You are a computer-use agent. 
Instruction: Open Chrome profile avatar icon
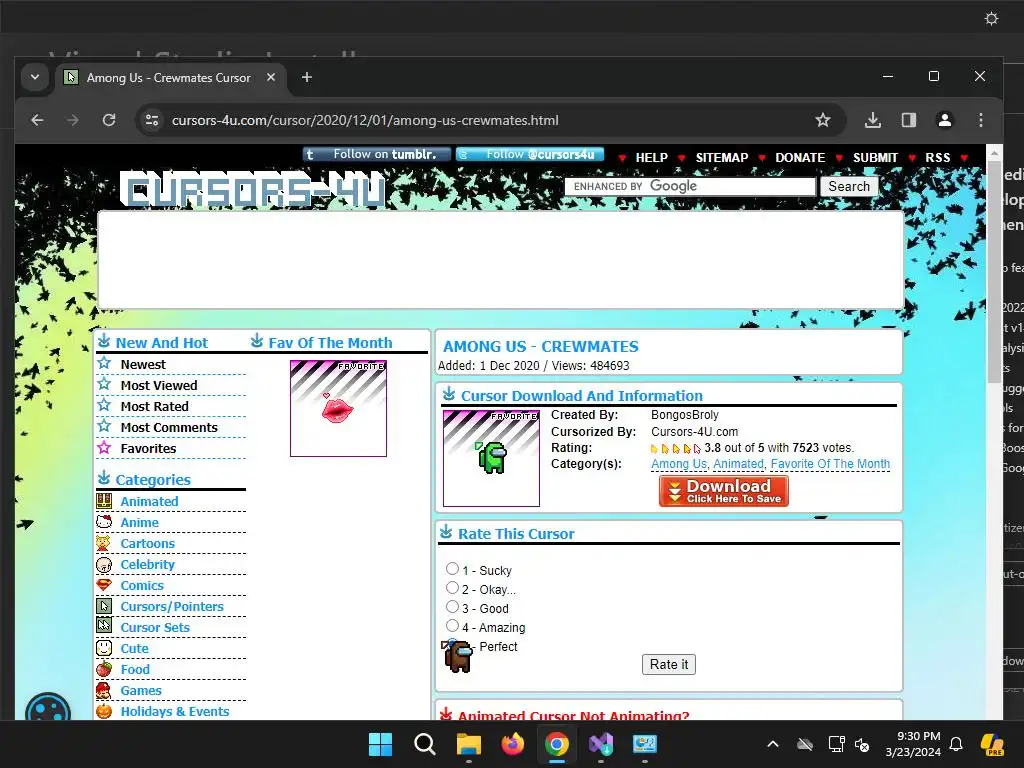[944, 120]
